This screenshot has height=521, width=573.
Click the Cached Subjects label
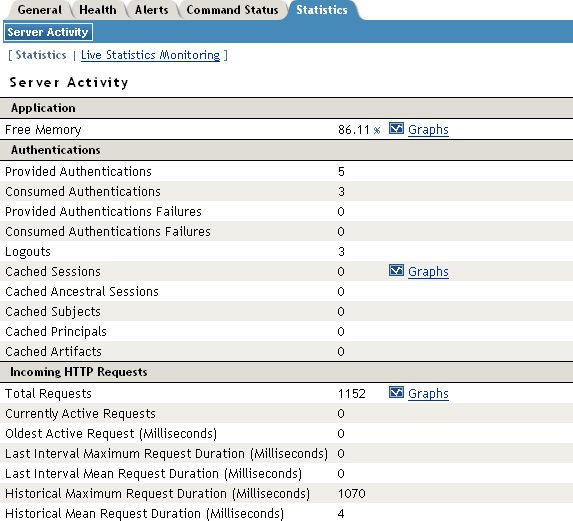(53, 312)
